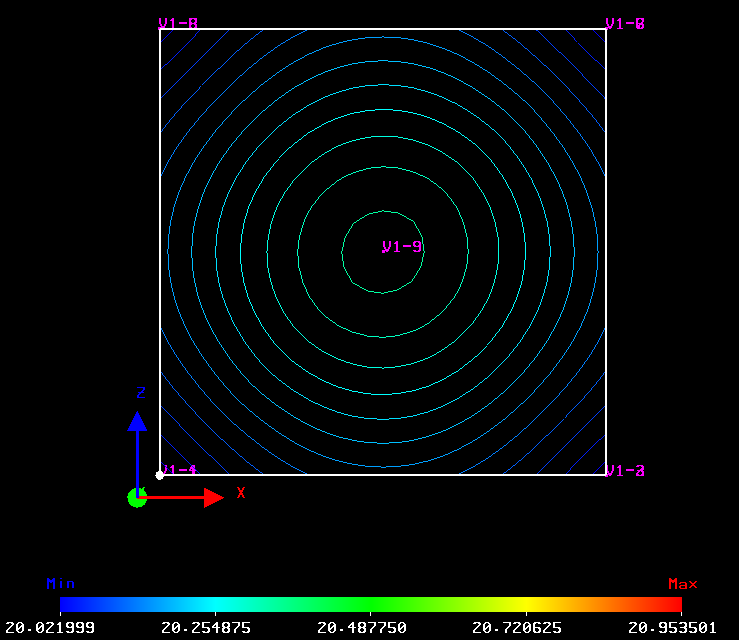
Task: Select the V1-2 vertex label
Action: 625,470
